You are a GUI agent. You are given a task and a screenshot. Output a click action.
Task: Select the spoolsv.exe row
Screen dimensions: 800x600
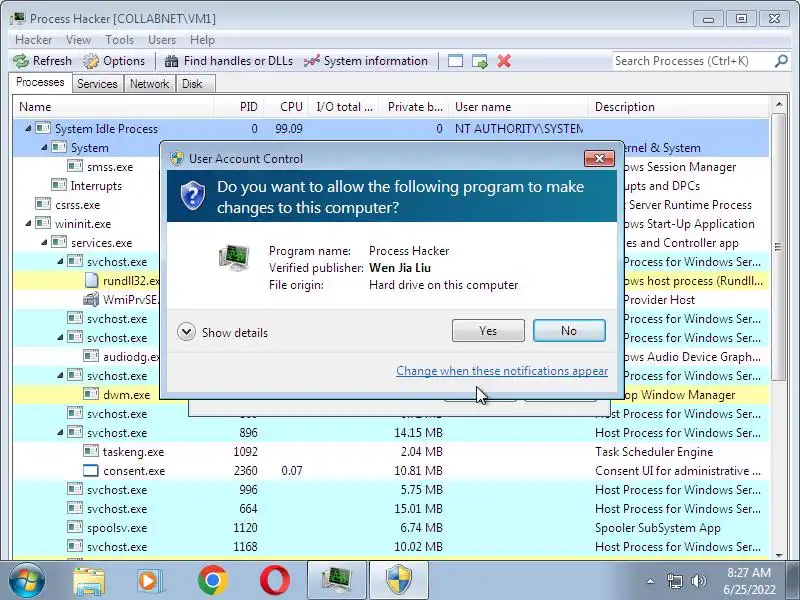pos(390,528)
